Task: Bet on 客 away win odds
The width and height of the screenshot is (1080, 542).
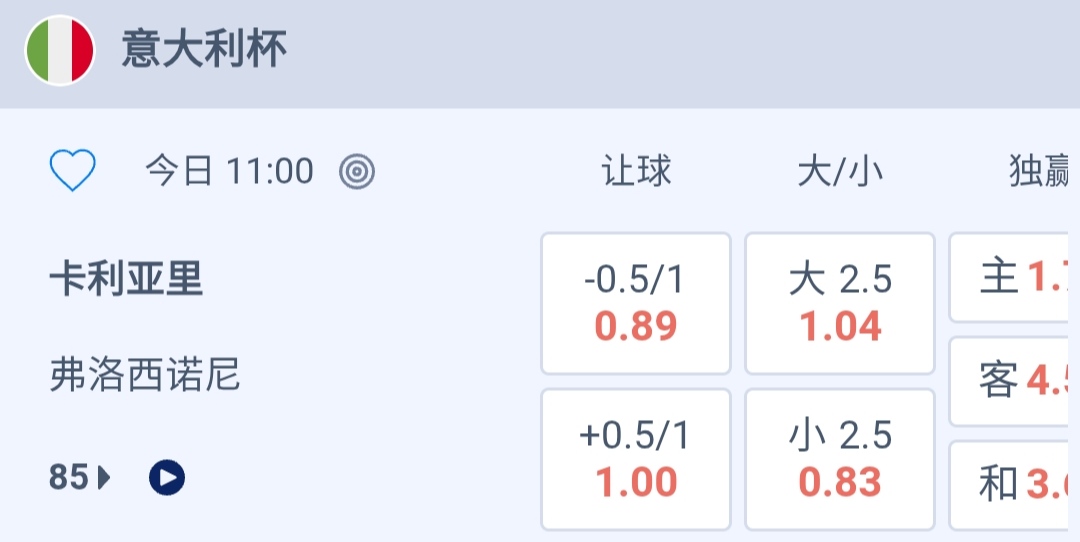Action: [x=1014, y=381]
